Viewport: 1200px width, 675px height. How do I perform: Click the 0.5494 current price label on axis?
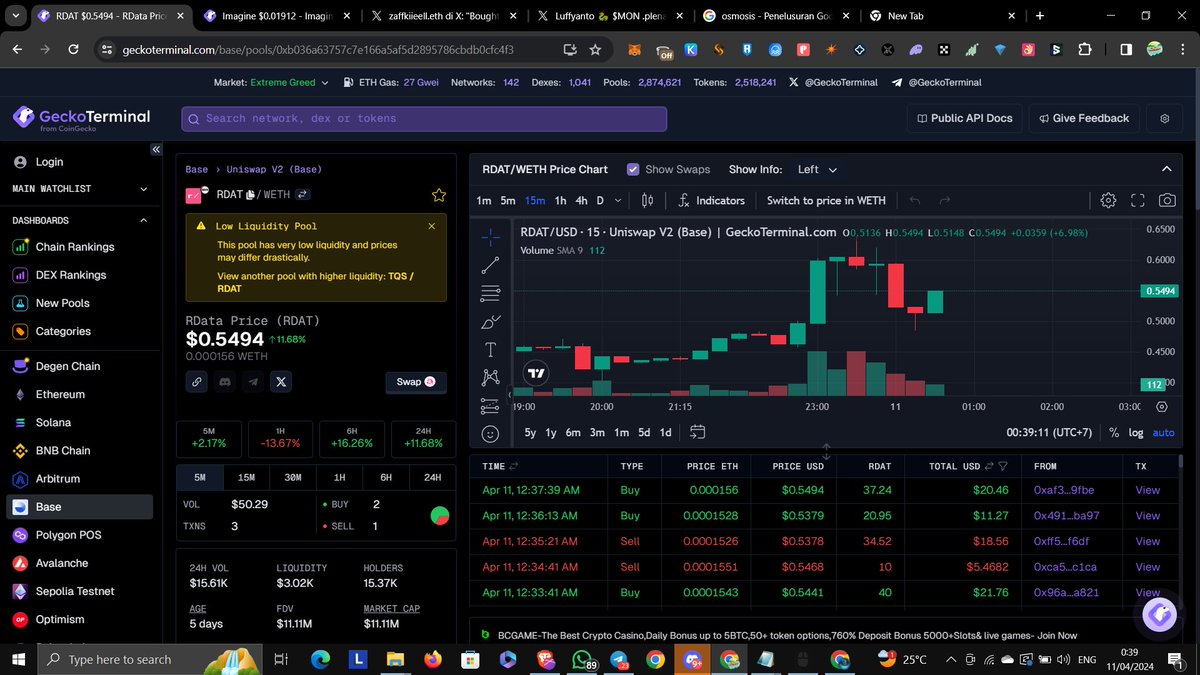point(1160,290)
